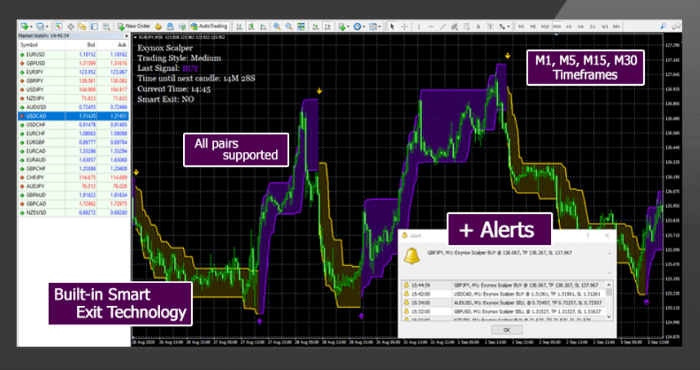Image resolution: width=700 pixels, height=370 pixels.
Task: Select the Fibonacci retracement tool
Action: [x=467, y=26]
